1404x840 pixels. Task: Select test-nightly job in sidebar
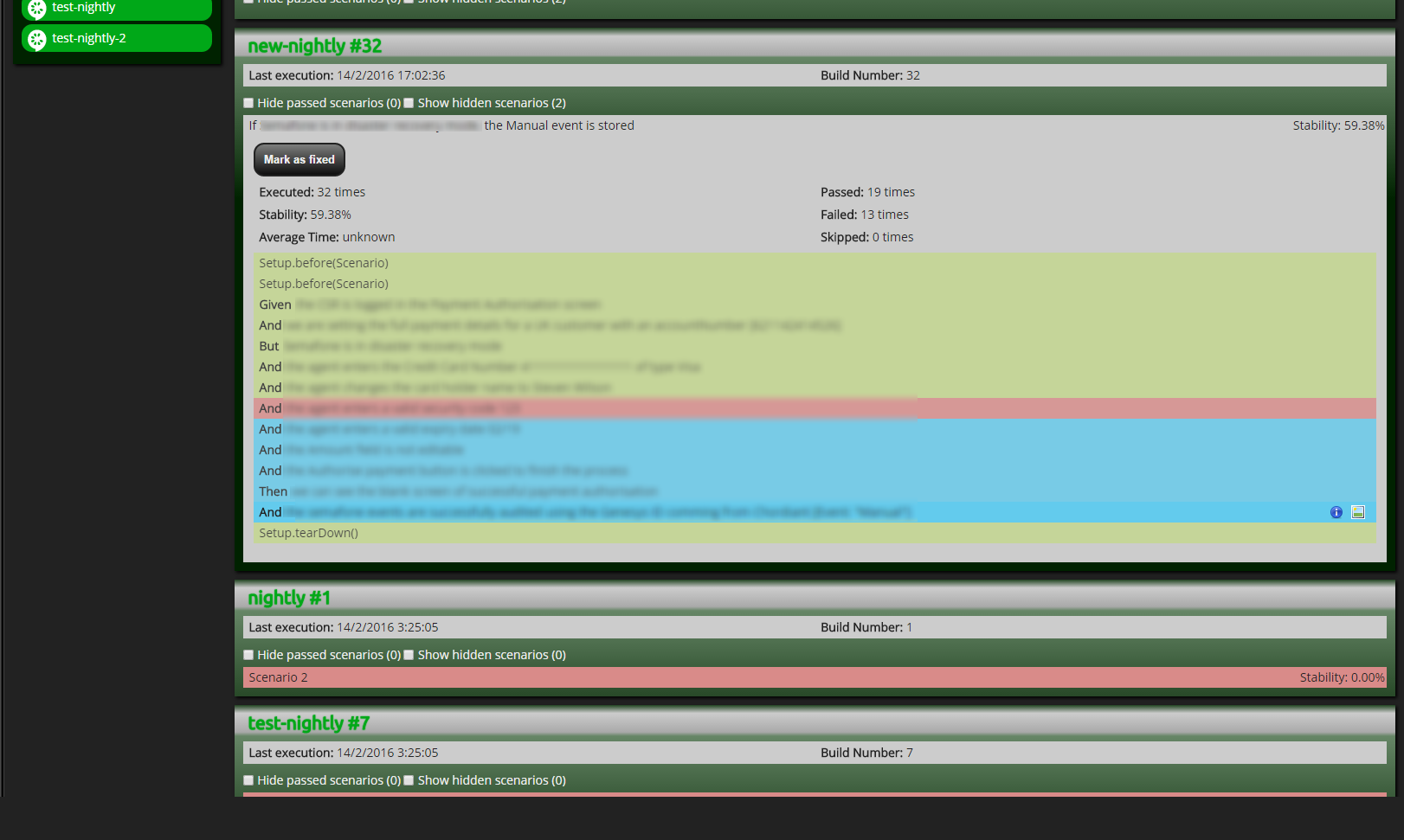pos(83,8)
